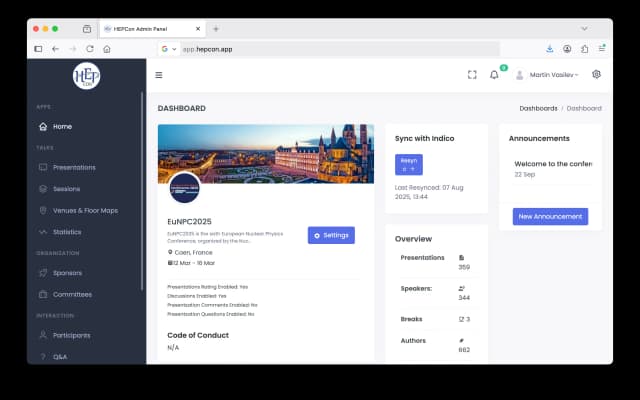Click the Venues & Floor Maps pin icon
Image resolution: width=640 pixels, height=400 pixels.
point(43,211)
